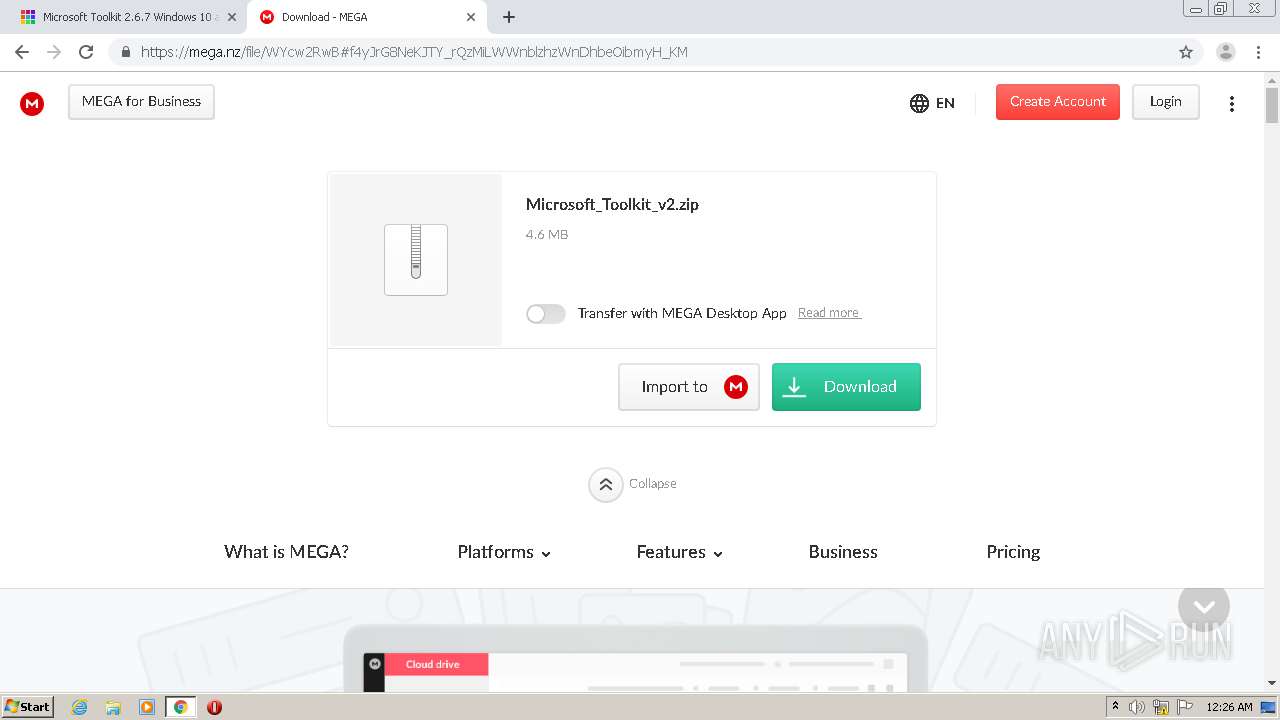Go back to previous page
The height and width of the screenshot is (720, 1280).
22,52
